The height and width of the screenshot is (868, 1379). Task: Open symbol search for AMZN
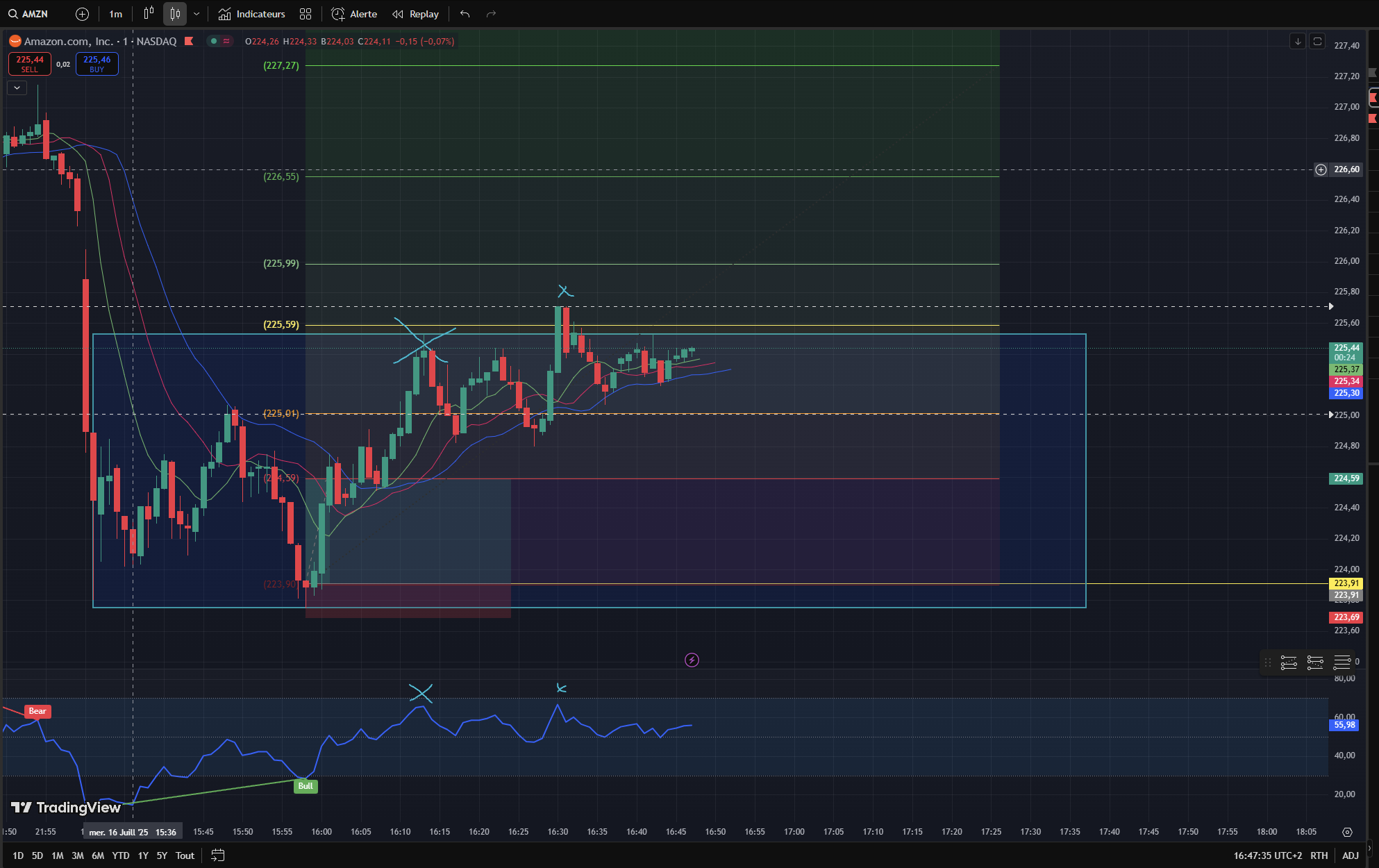coord(28,14)
